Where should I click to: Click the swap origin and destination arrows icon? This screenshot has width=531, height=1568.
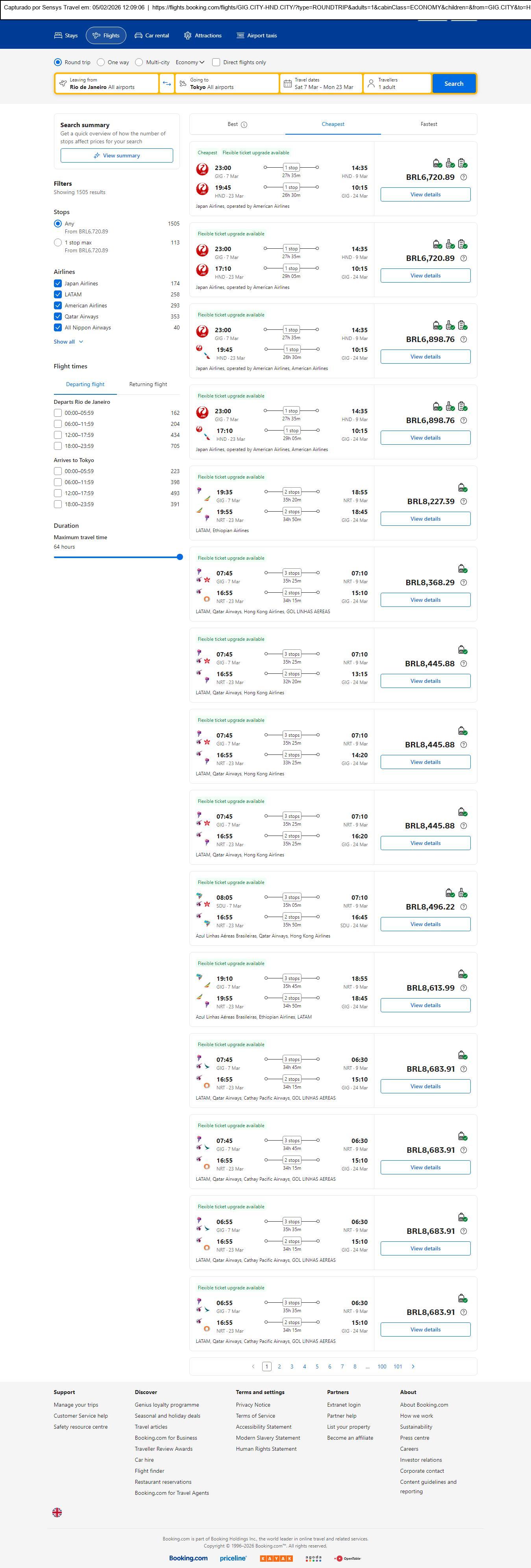pyautogui.click(x=167, y=83)
